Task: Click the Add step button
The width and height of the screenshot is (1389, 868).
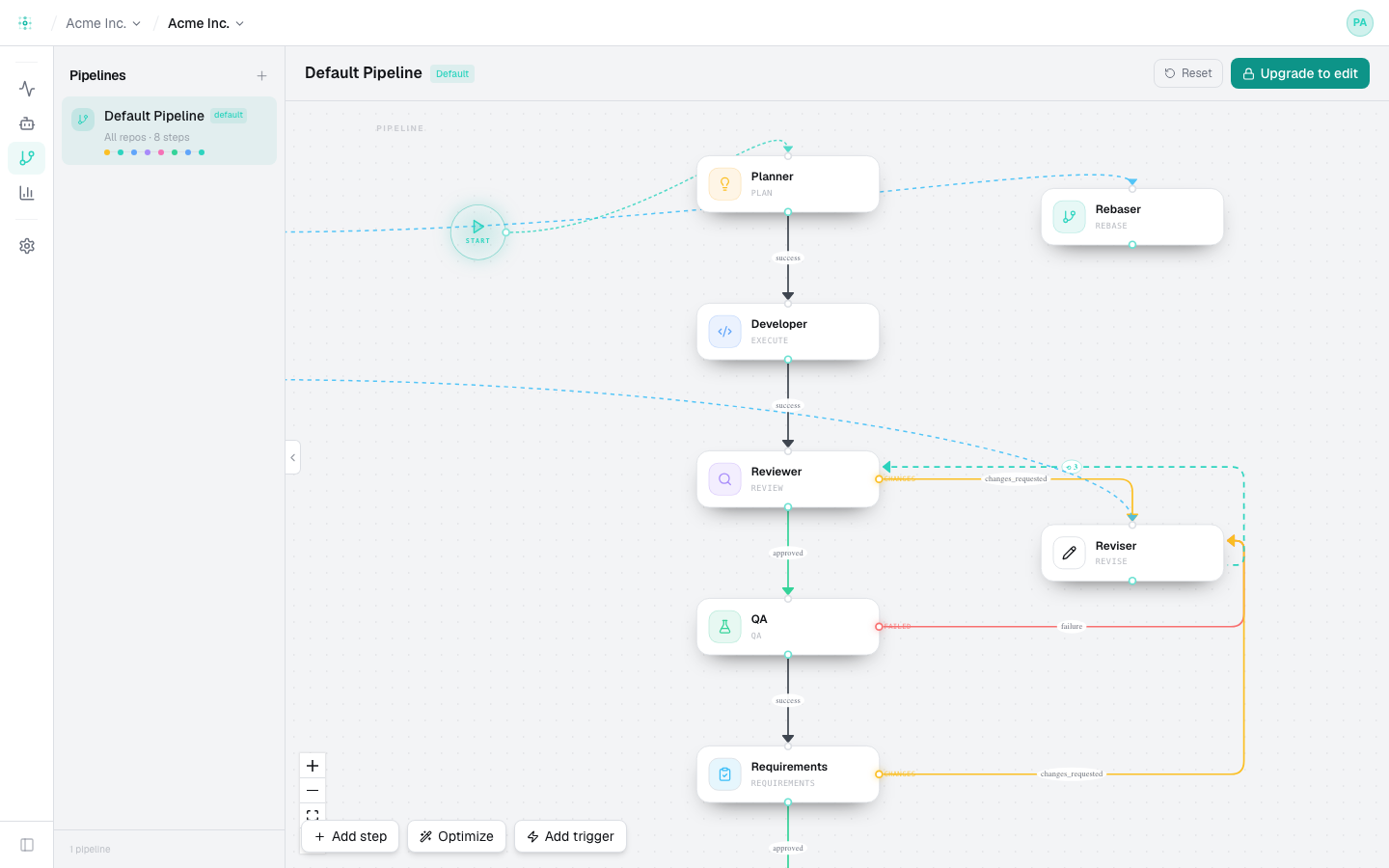Action: click(x=350, y=836)
